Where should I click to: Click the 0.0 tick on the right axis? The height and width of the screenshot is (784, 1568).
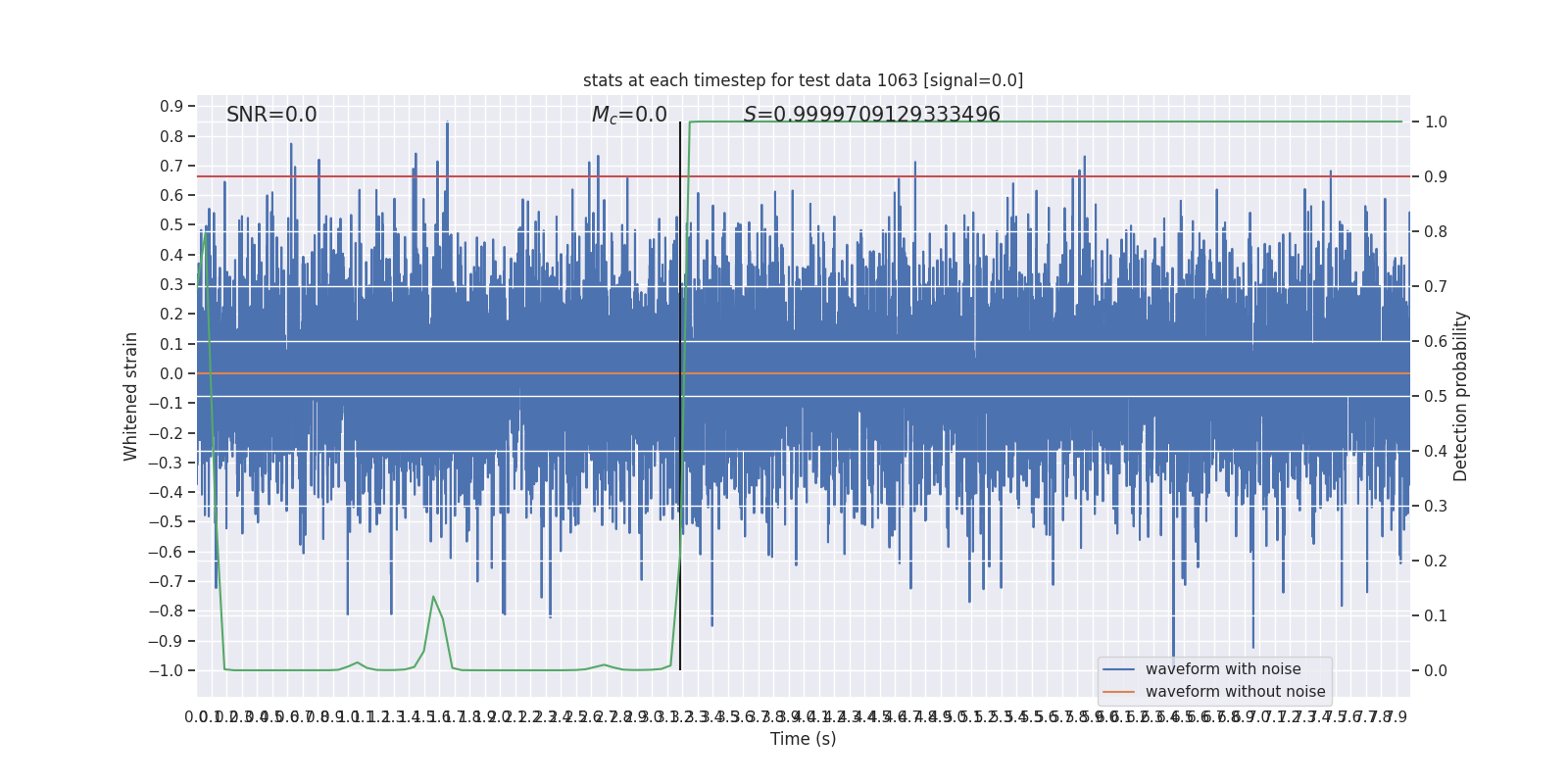pos(1436,671)
